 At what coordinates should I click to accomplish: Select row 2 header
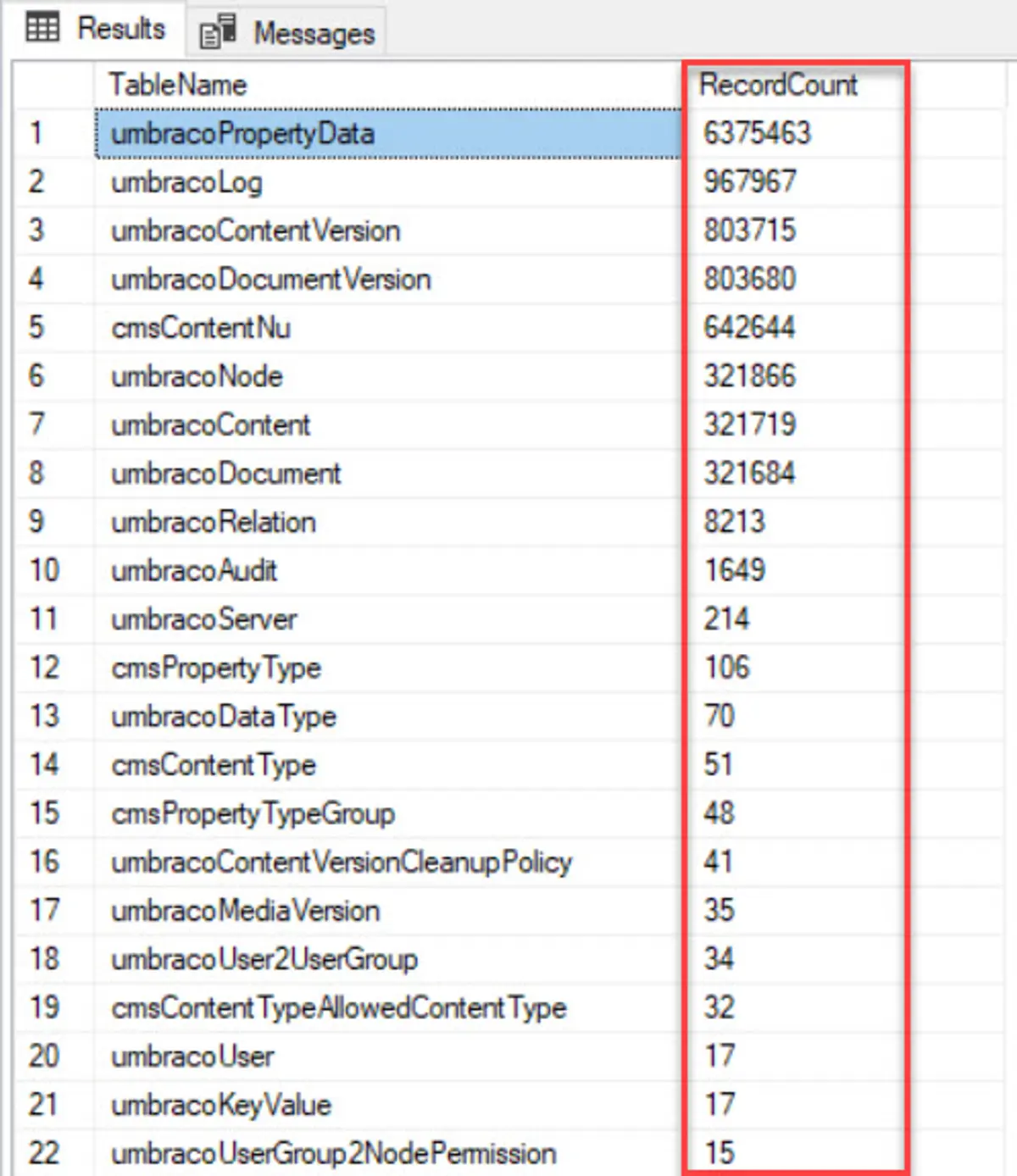[37, 182]
